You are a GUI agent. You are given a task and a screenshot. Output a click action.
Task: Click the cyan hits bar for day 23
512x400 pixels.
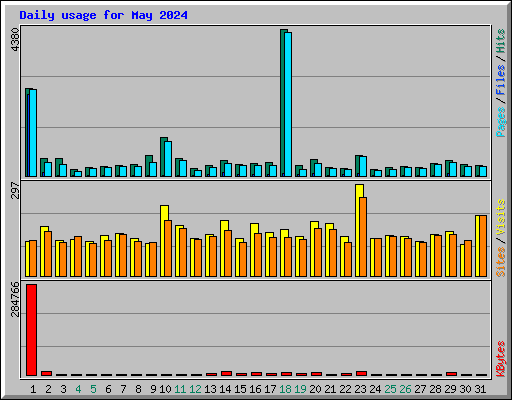click(363, 166)
